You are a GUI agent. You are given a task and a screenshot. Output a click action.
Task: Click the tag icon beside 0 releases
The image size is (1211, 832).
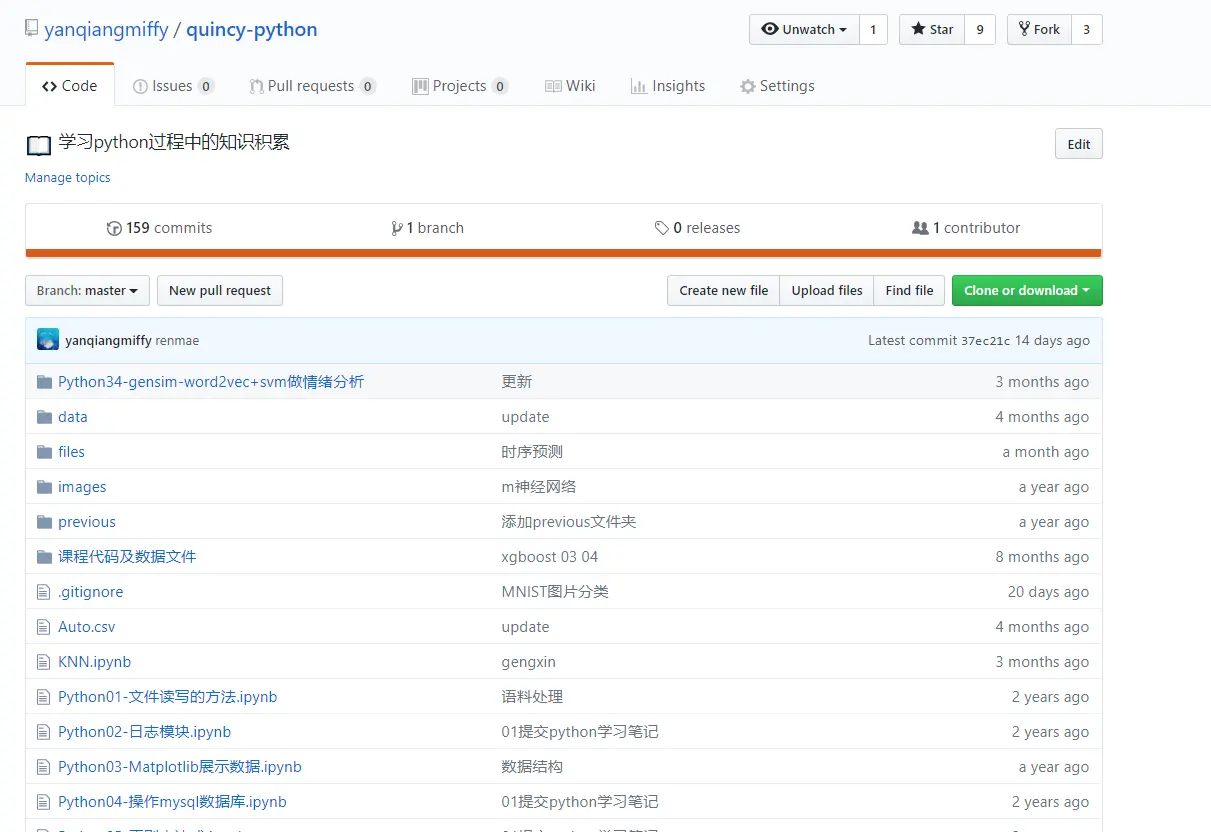click(661, 228)
